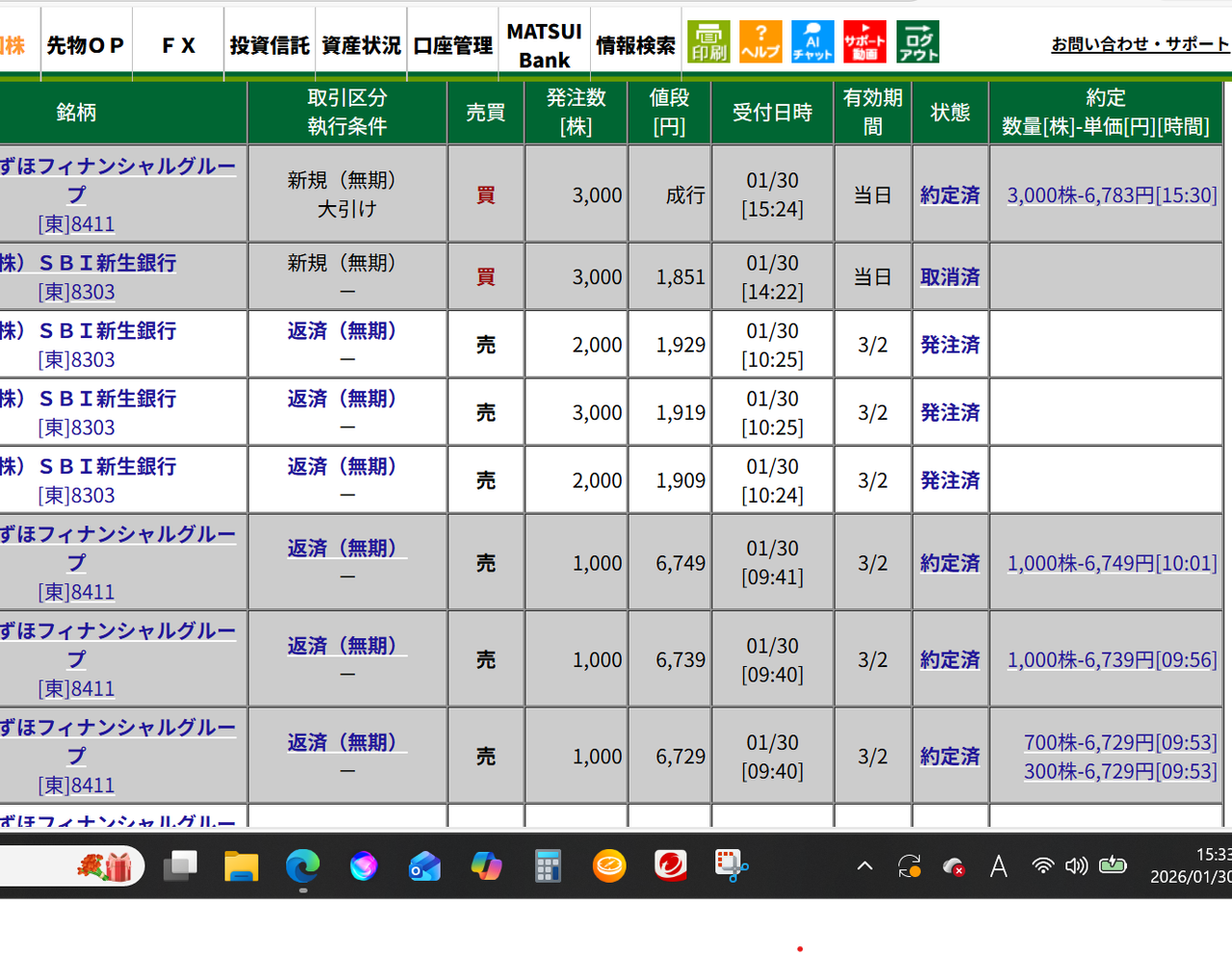The height and width of the screenshot is (953, 1232).
Task: Open the お問い合わせ・サポート link
Action: 1141,43
